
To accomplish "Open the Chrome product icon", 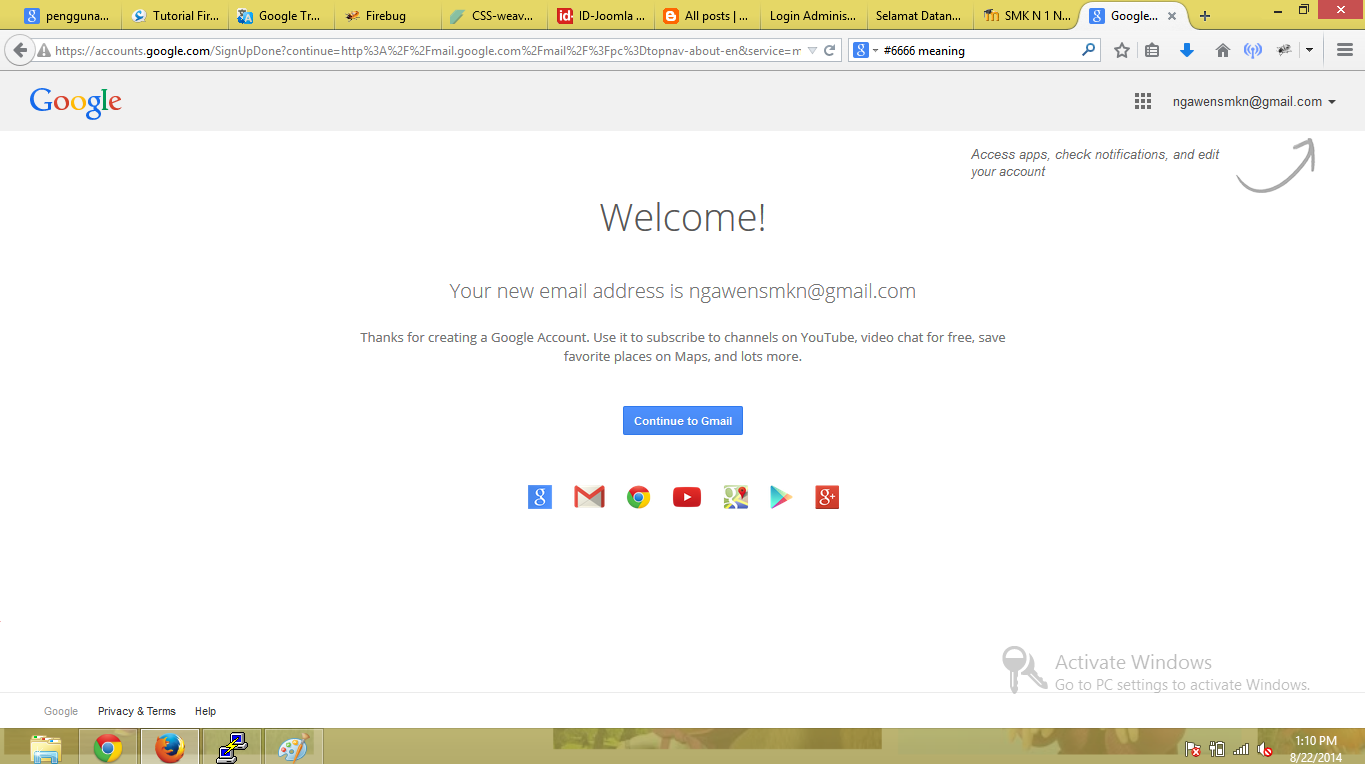I will point(638,497).
